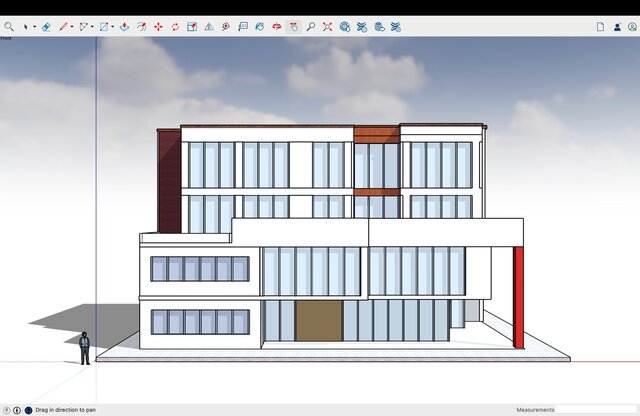Open the Extension Warehouse icon
This screenshot has width=640, height=416.
pyautogui.click(x=362, y=27)
